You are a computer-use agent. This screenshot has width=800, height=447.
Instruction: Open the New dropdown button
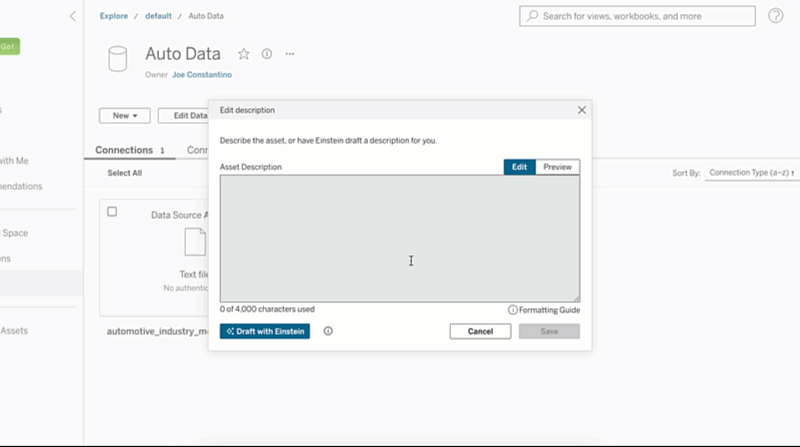pyautogui.click(x=124, y=116)
